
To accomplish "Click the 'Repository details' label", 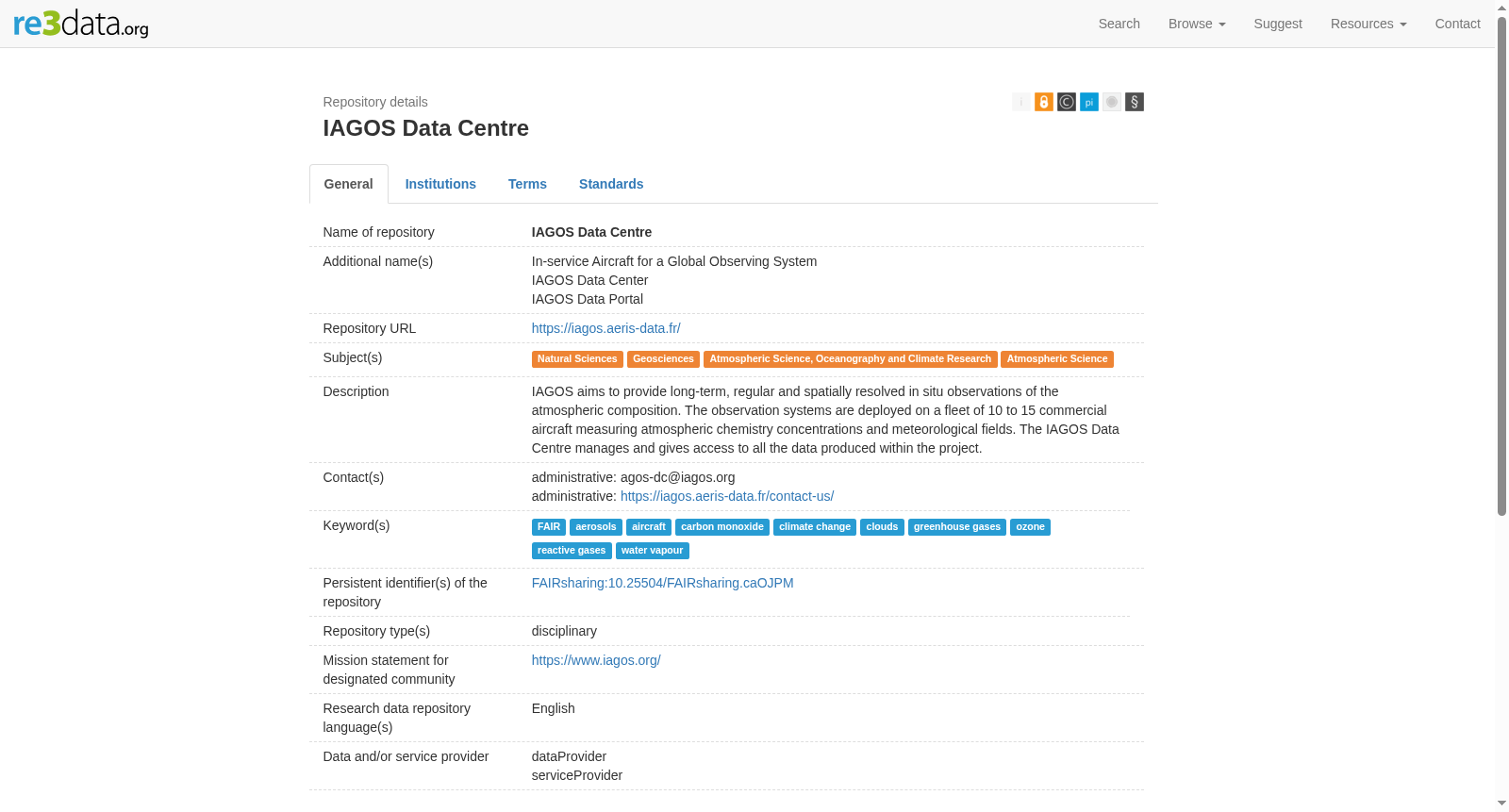I will point(375,102).
